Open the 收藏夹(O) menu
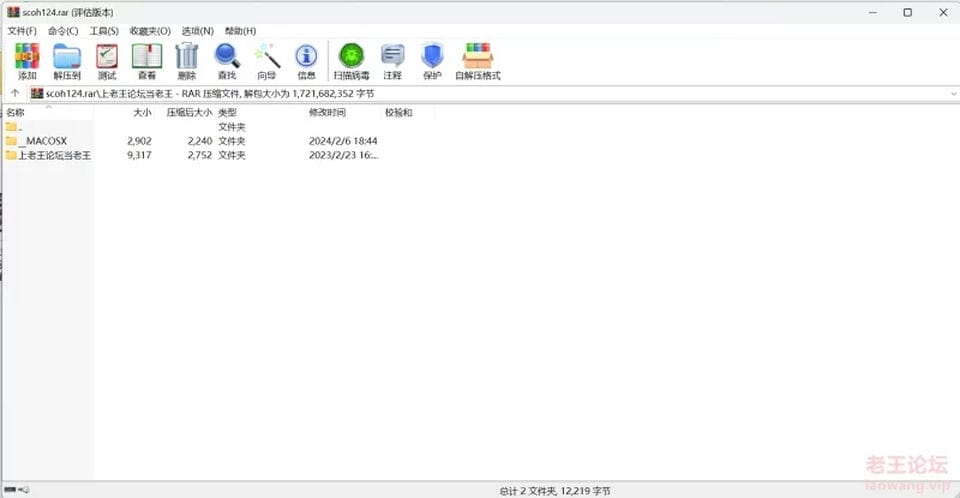Screen dimensions: 960x498 (x=150, y=31)
